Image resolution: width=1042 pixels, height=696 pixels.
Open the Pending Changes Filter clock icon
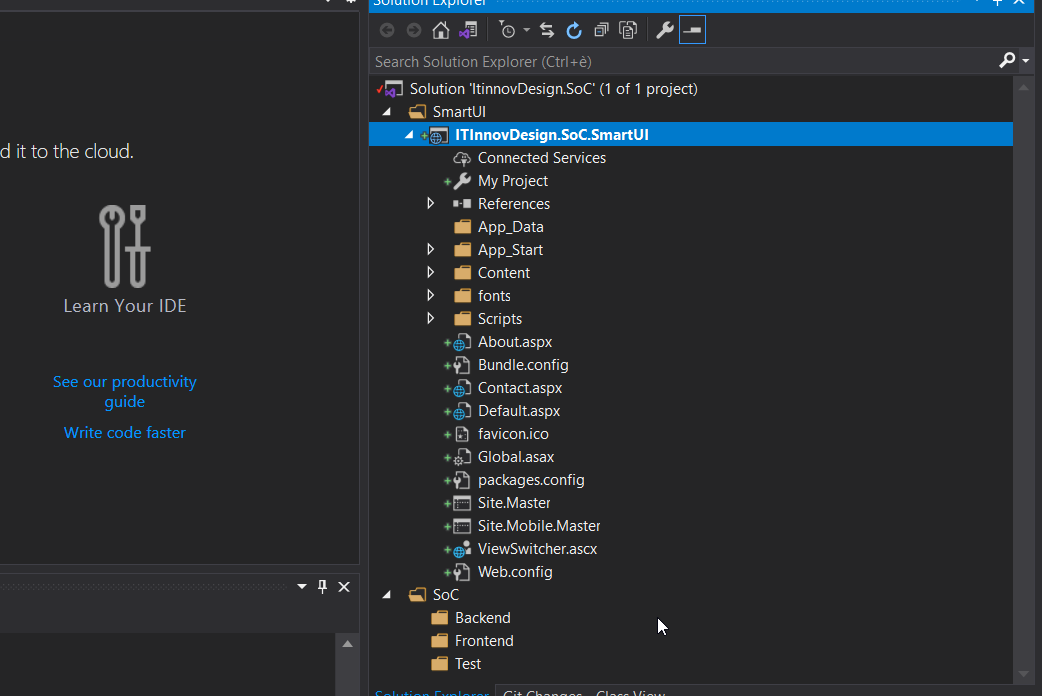click(507, 30)
